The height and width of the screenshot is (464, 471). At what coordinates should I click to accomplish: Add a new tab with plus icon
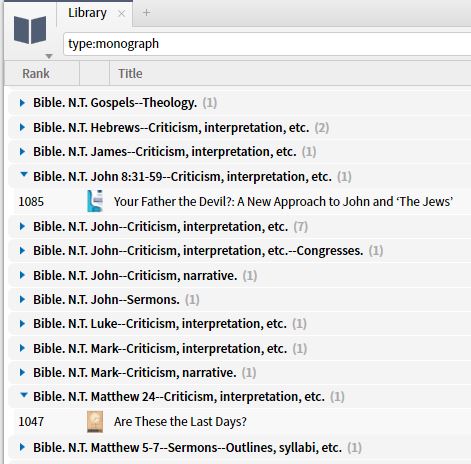point(146,13)
